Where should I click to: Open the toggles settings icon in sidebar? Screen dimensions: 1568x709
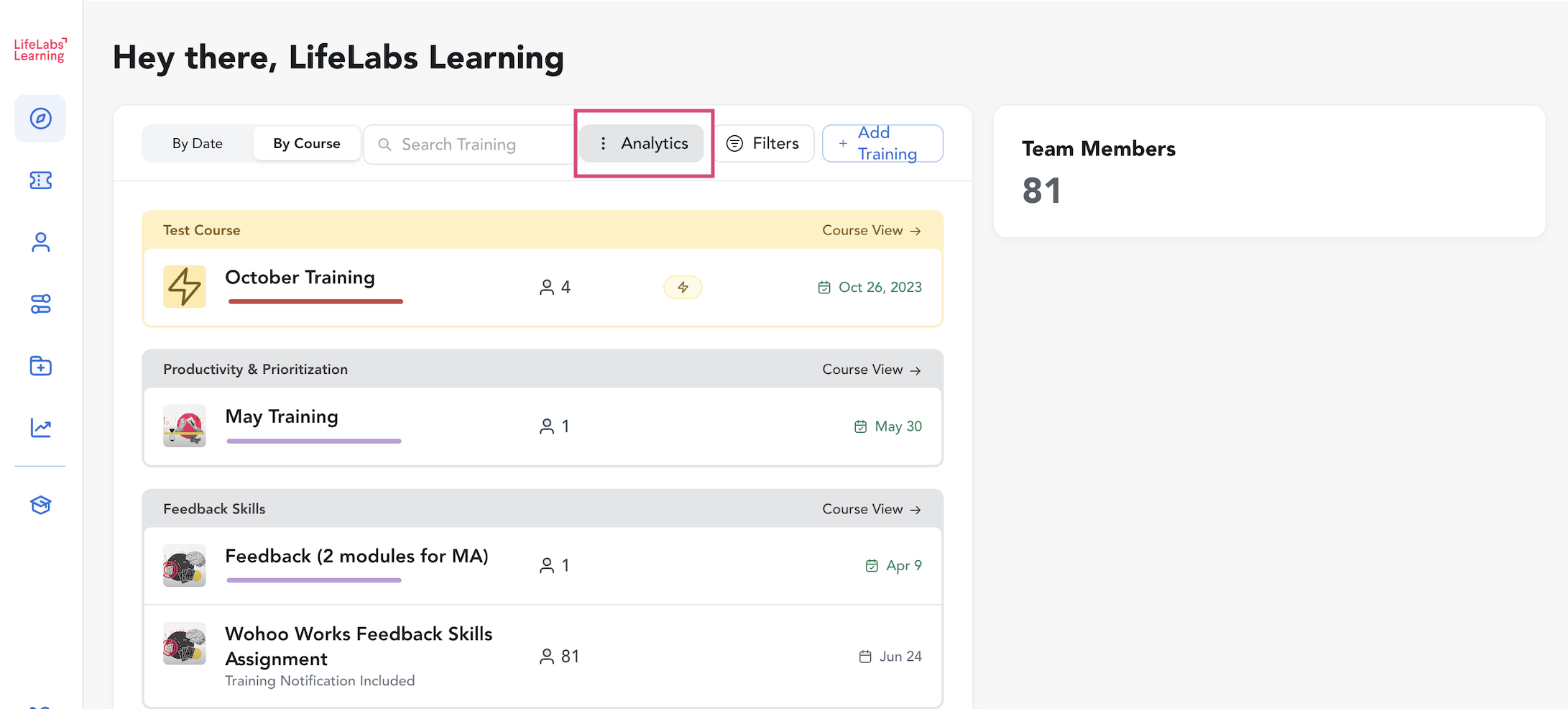40,304
